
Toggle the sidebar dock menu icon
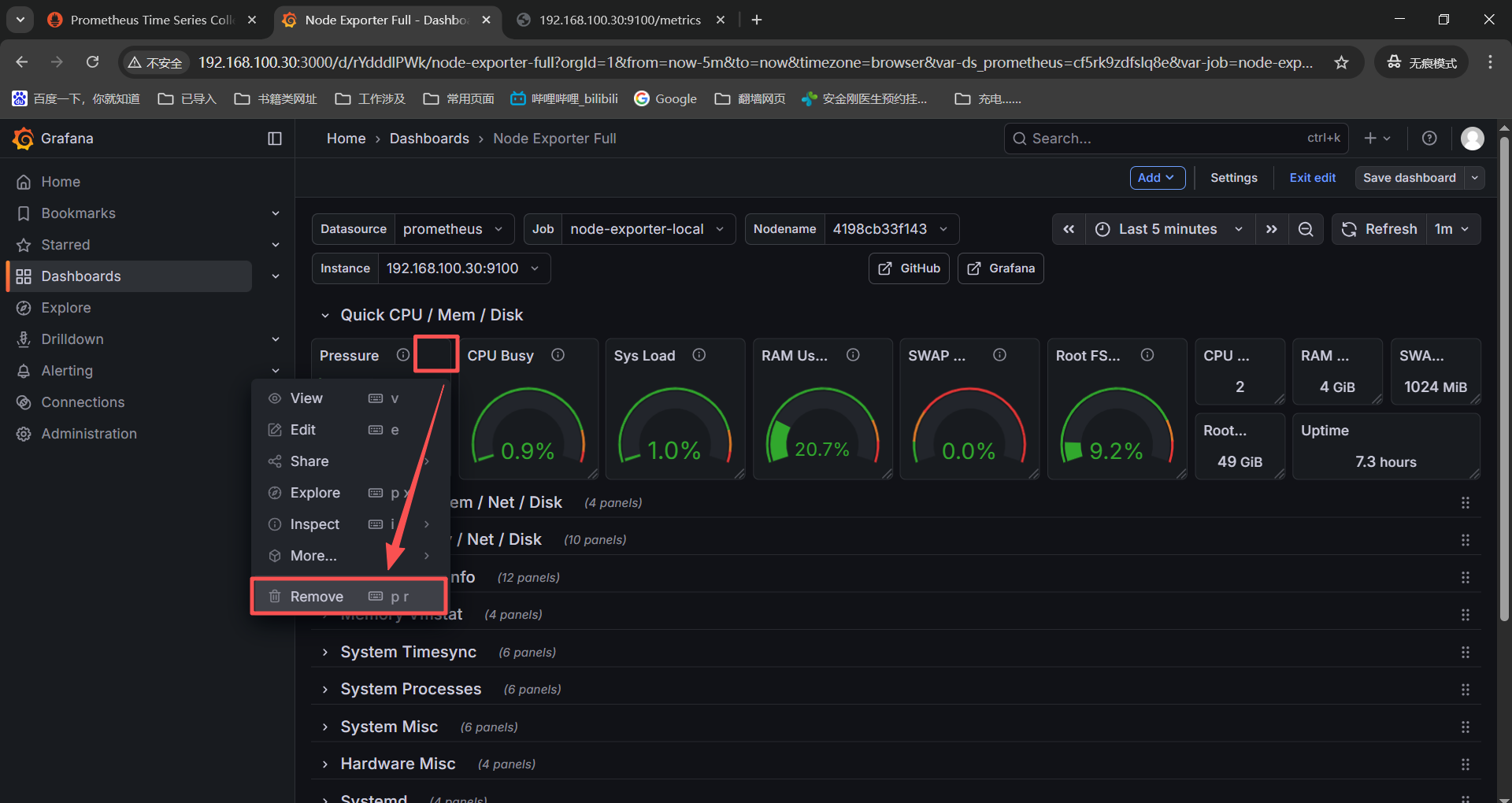pos(275,139)
